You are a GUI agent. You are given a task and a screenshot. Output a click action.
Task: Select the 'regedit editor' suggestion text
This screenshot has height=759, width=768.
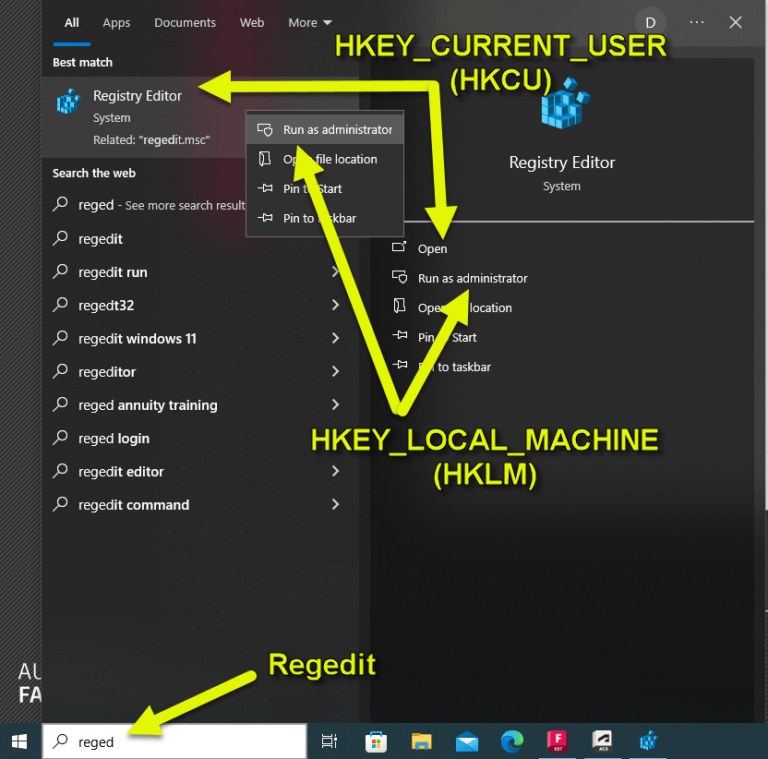[x=121, y=472]
